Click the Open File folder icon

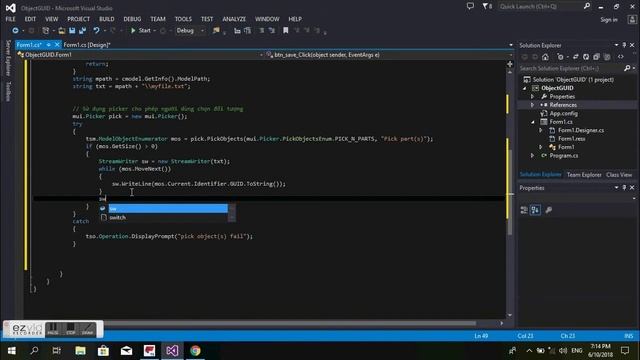[62, 31]
